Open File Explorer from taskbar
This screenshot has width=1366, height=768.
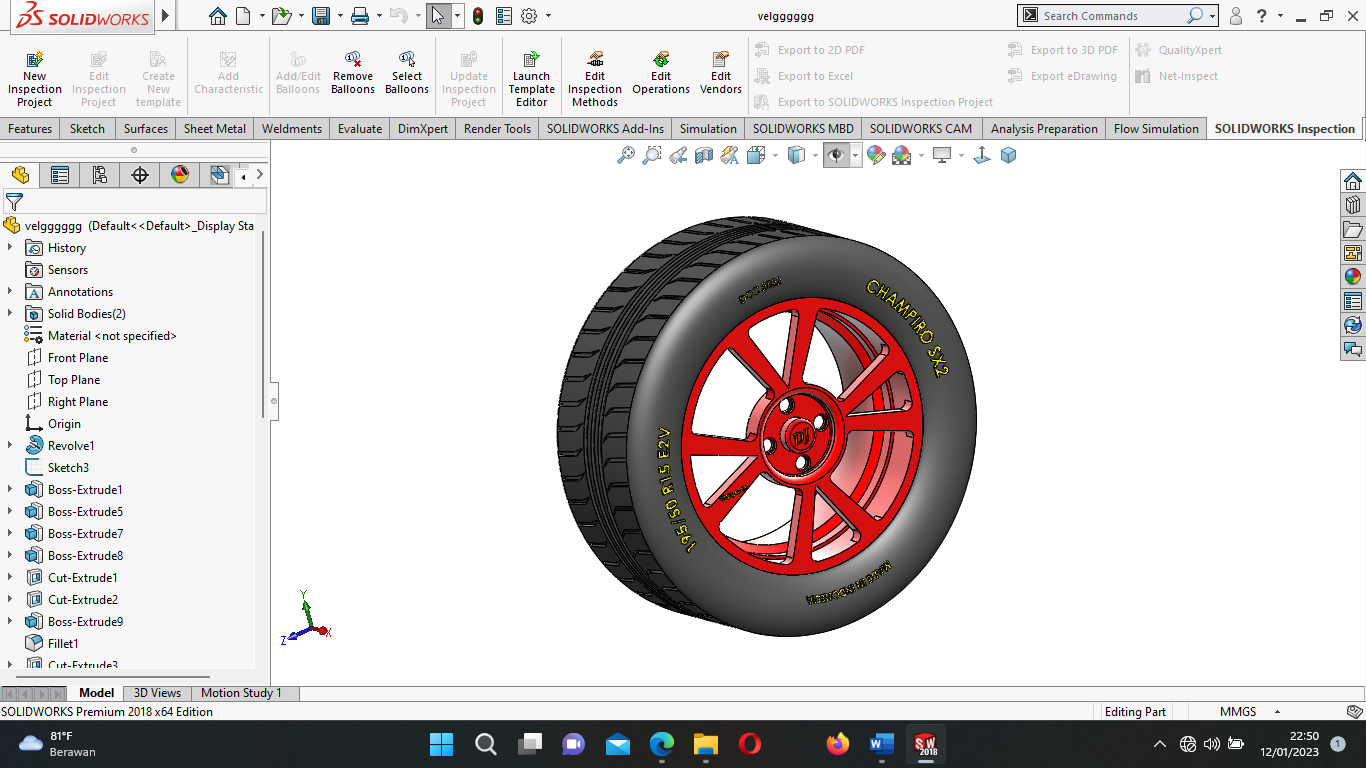pyautogui.click(x=706, y=744)
